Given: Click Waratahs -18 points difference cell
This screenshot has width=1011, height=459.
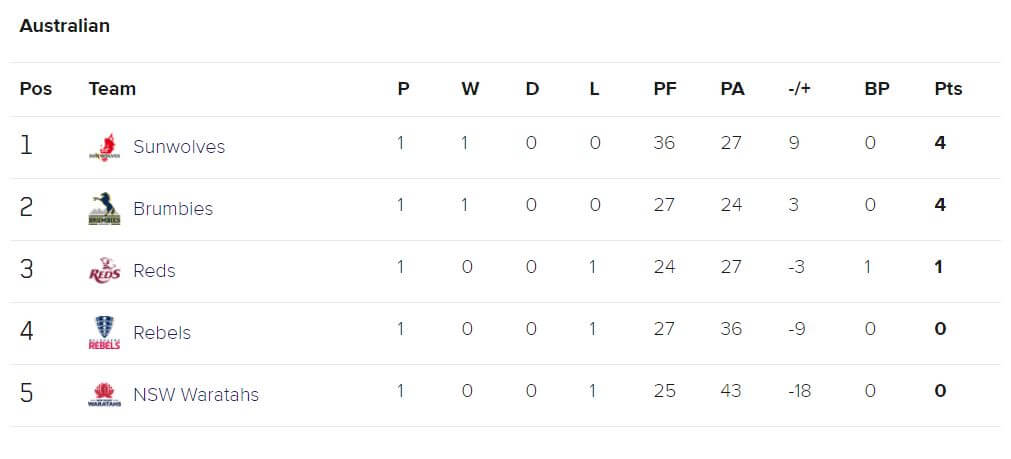Looking at the screenshot, I should (800, 391).
